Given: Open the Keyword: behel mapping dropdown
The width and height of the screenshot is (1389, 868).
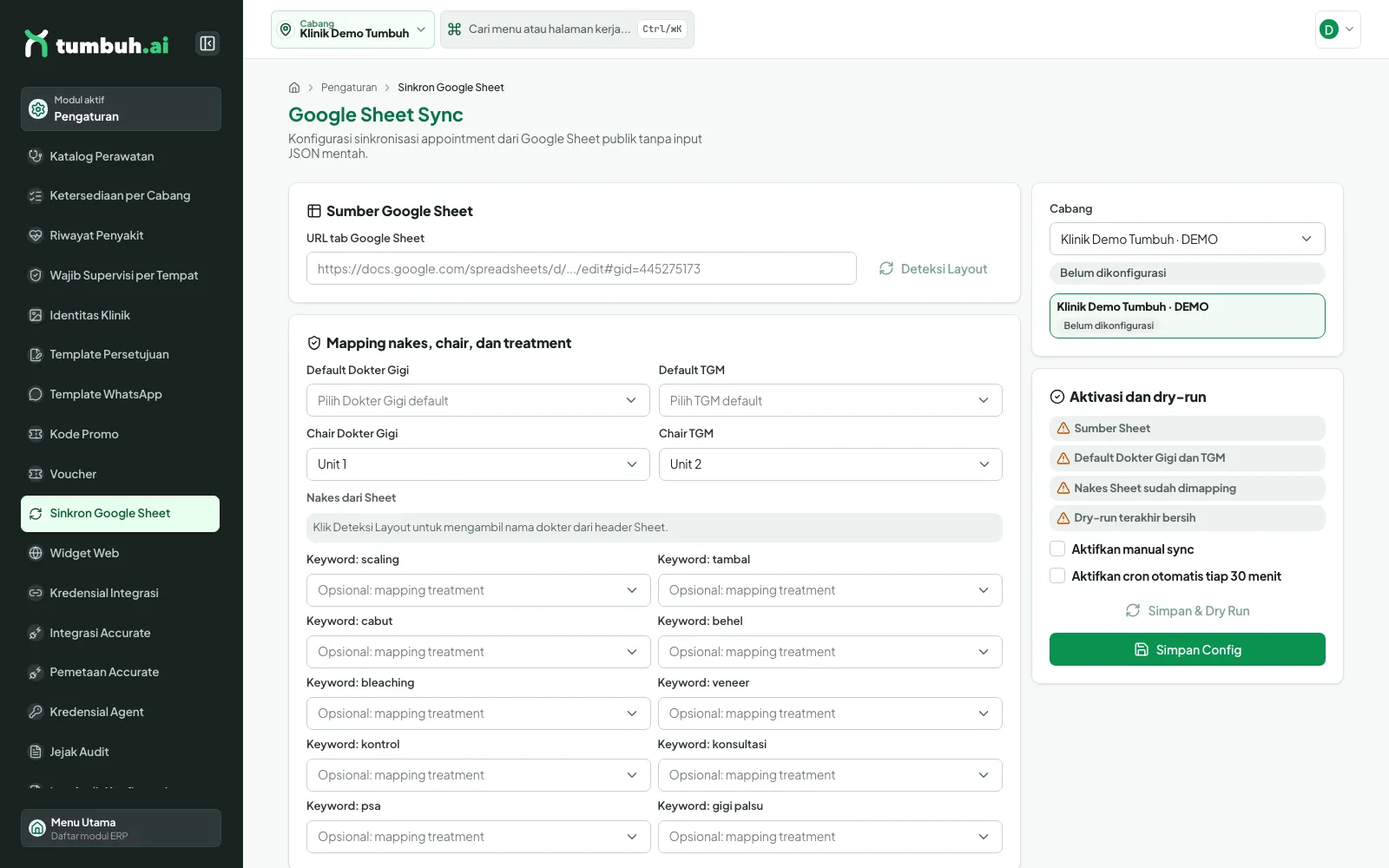Looking at the screenshot, I should point(830,652).
